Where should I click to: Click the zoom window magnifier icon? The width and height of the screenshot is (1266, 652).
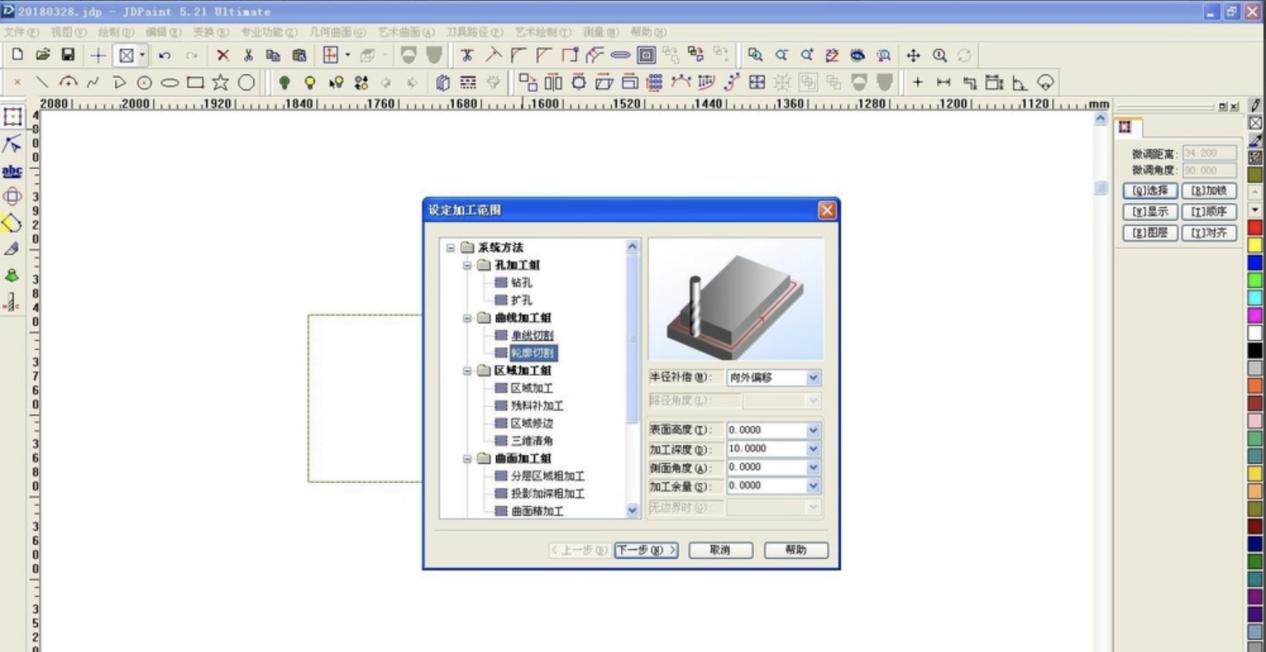[754, 56]
